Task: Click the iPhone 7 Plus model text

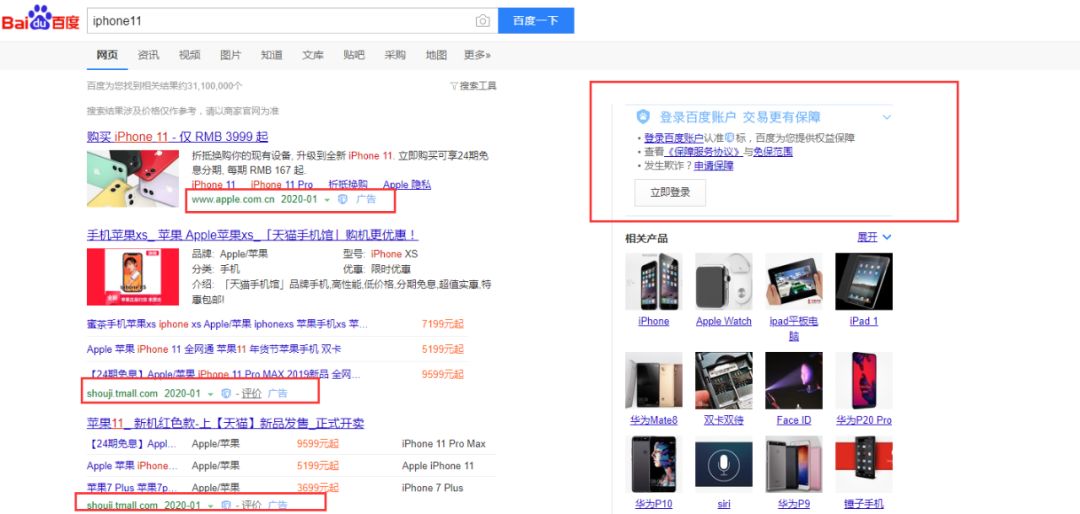Action: click(x=433, y=488)
